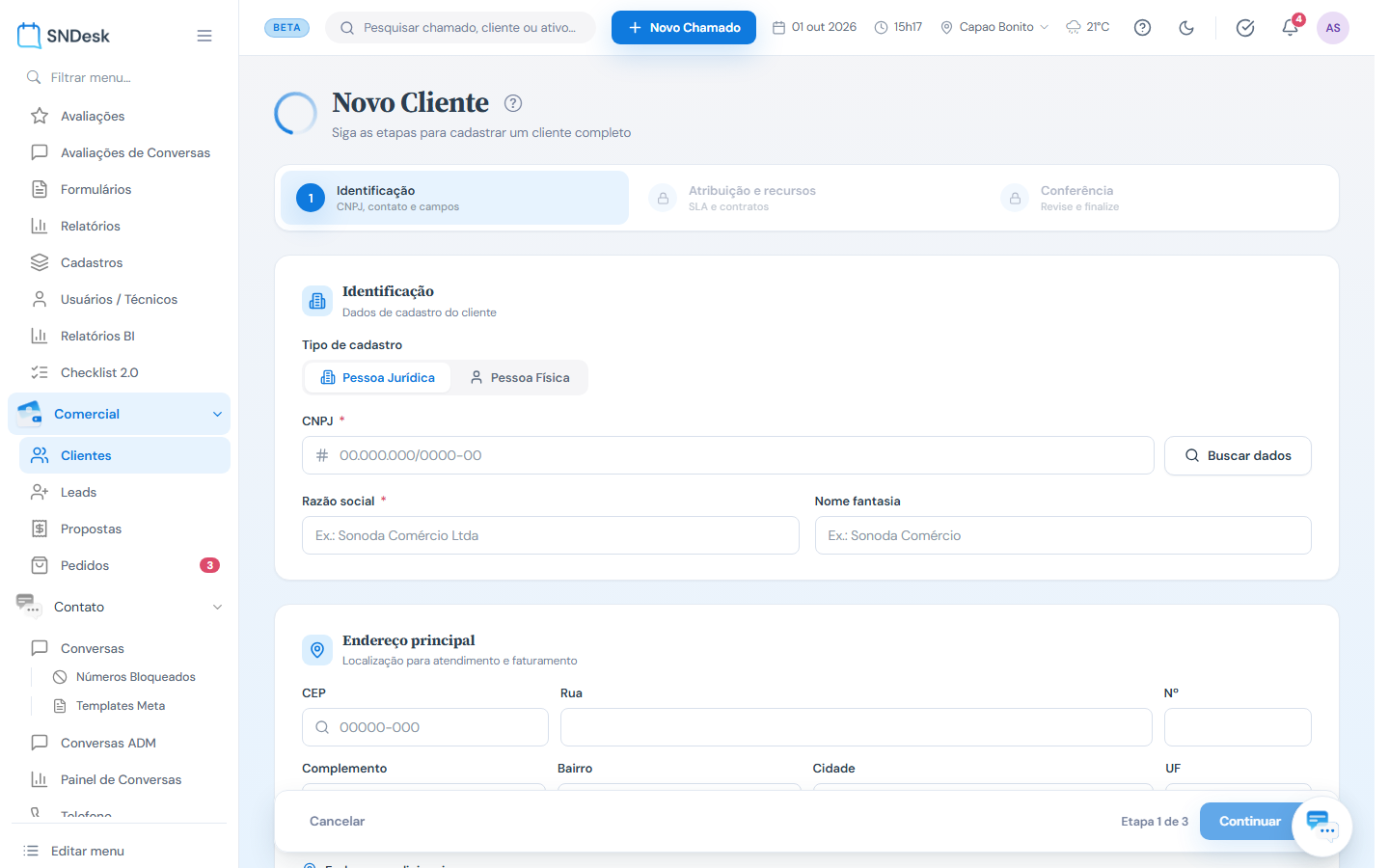Open the help question-mark icon in top bar
Image resolution: width=1389 pixels, height=868 pixels.
(1142, 28)
